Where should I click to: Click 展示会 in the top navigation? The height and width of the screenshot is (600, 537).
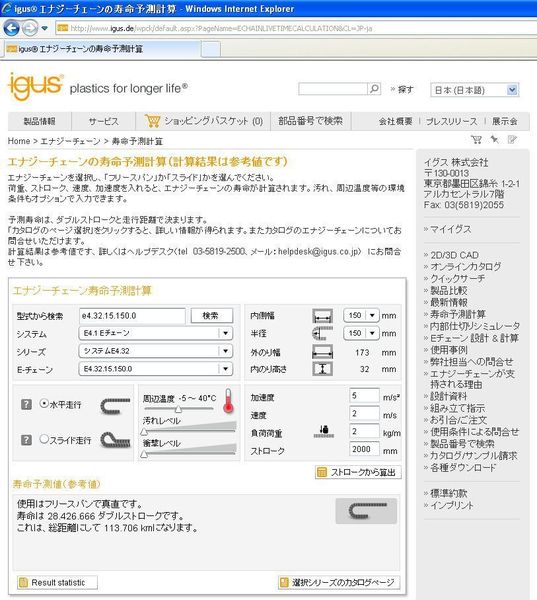click(x=504, y=121)
